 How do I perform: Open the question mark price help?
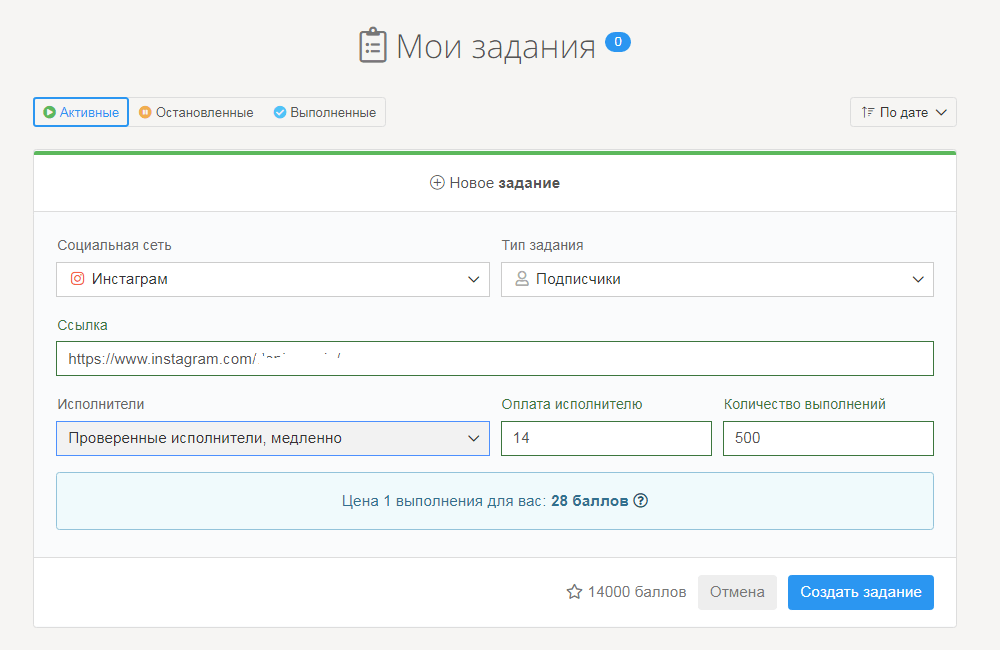[x=641, y=501]
